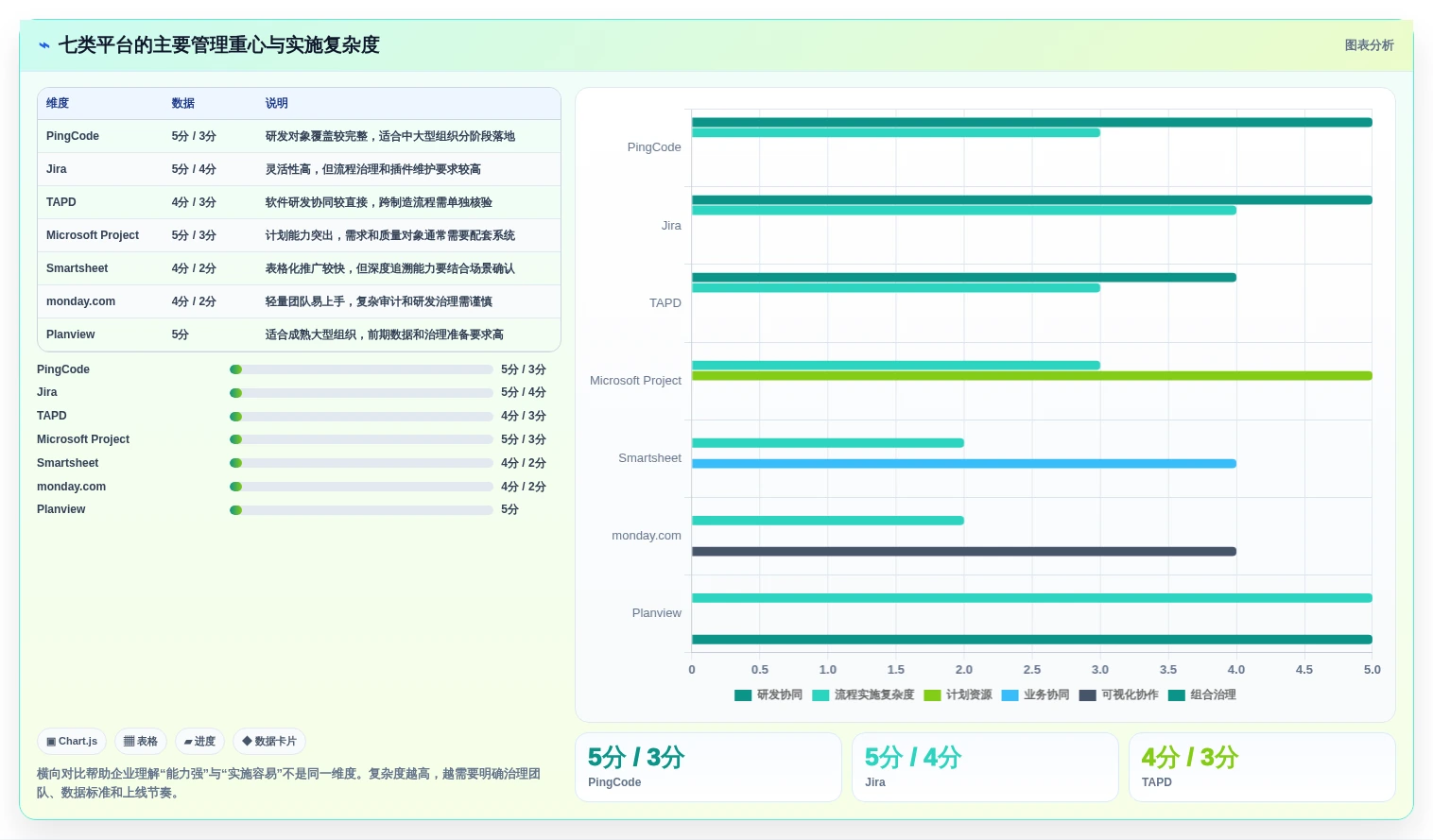Screen dimensions: 1433x840
Task: Click Smartsheet blue 业务协同 bar
Action: click(964, 464)
